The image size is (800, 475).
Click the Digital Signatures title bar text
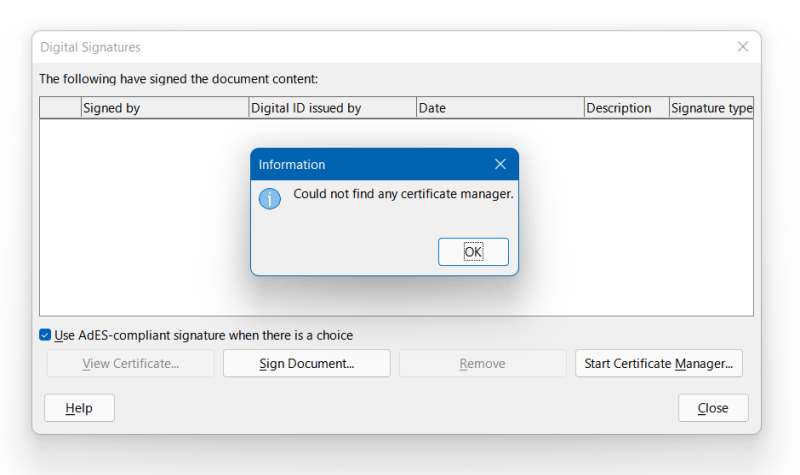tap(90, 47)
